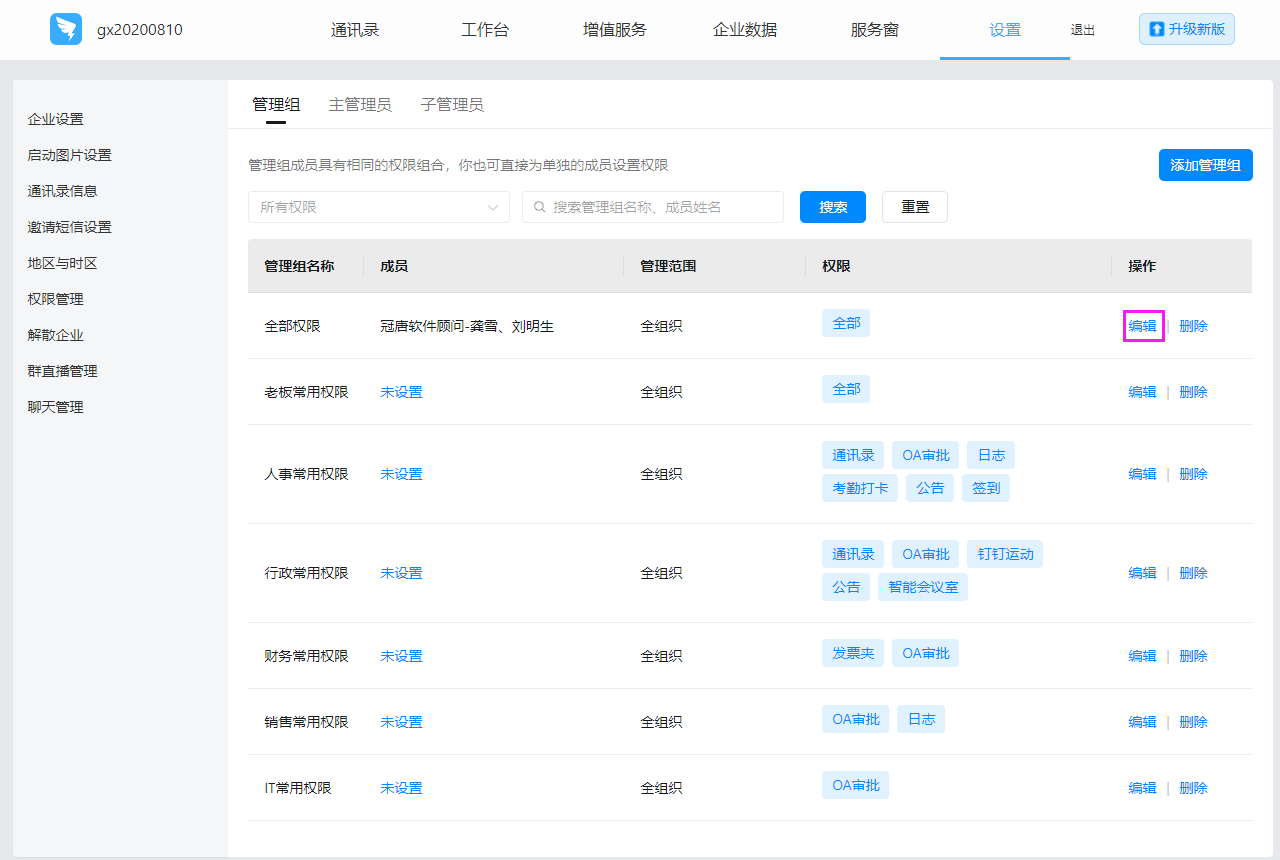
Task: Edit the 人事常用权限 group
Action: 1143,474
